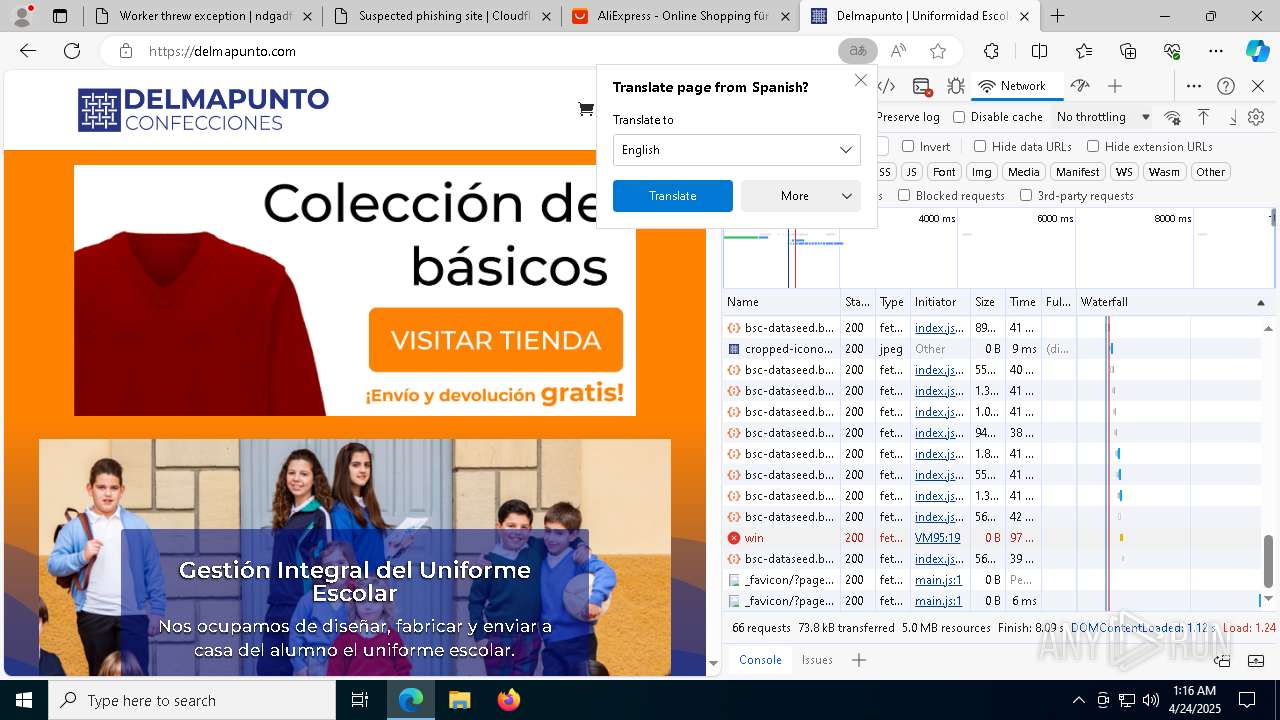
Task: Sort by the Waterfall column arrow
Action: [x=1261, y=302]
